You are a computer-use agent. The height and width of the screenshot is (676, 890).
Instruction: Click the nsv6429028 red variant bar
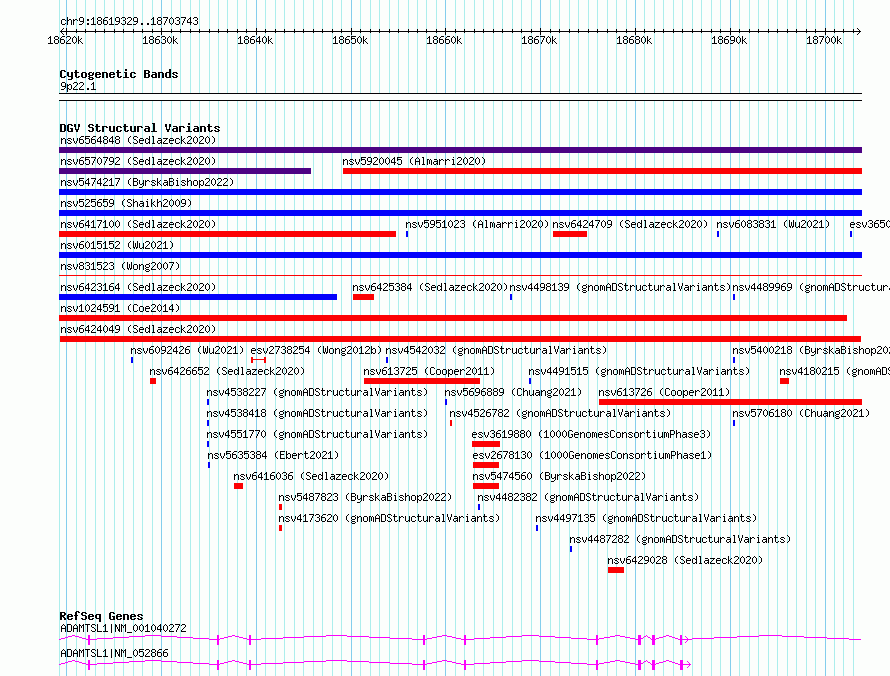pos(616,570)
